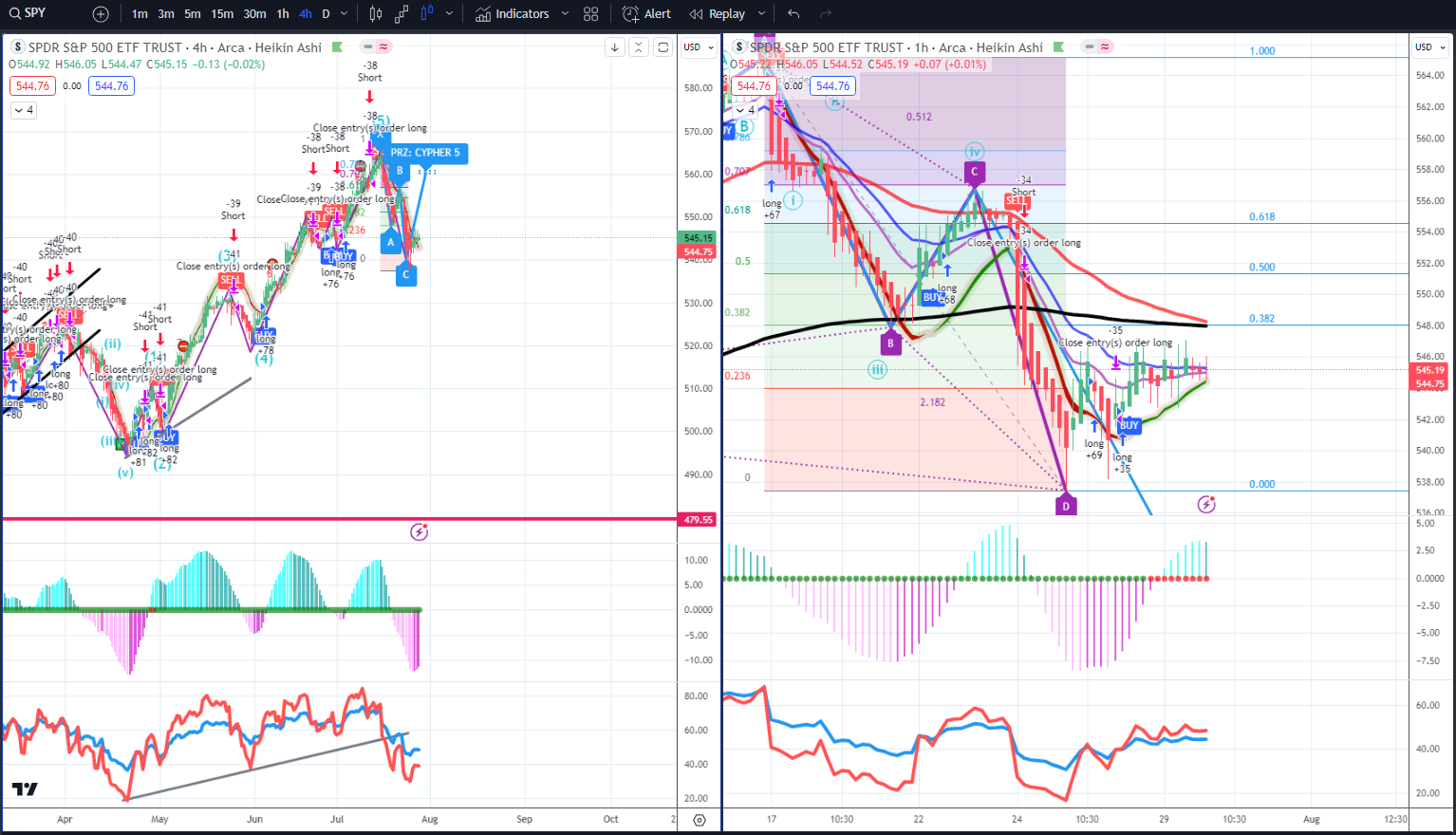Start bar Replay mode
This screenshot has height=835, width=1456.
tap(718, 14)
